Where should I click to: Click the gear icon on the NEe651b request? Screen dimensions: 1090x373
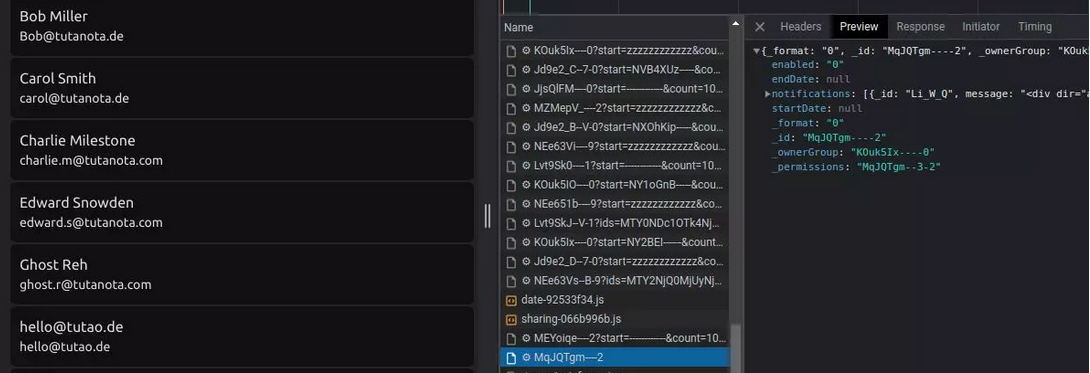coord(526,204)
